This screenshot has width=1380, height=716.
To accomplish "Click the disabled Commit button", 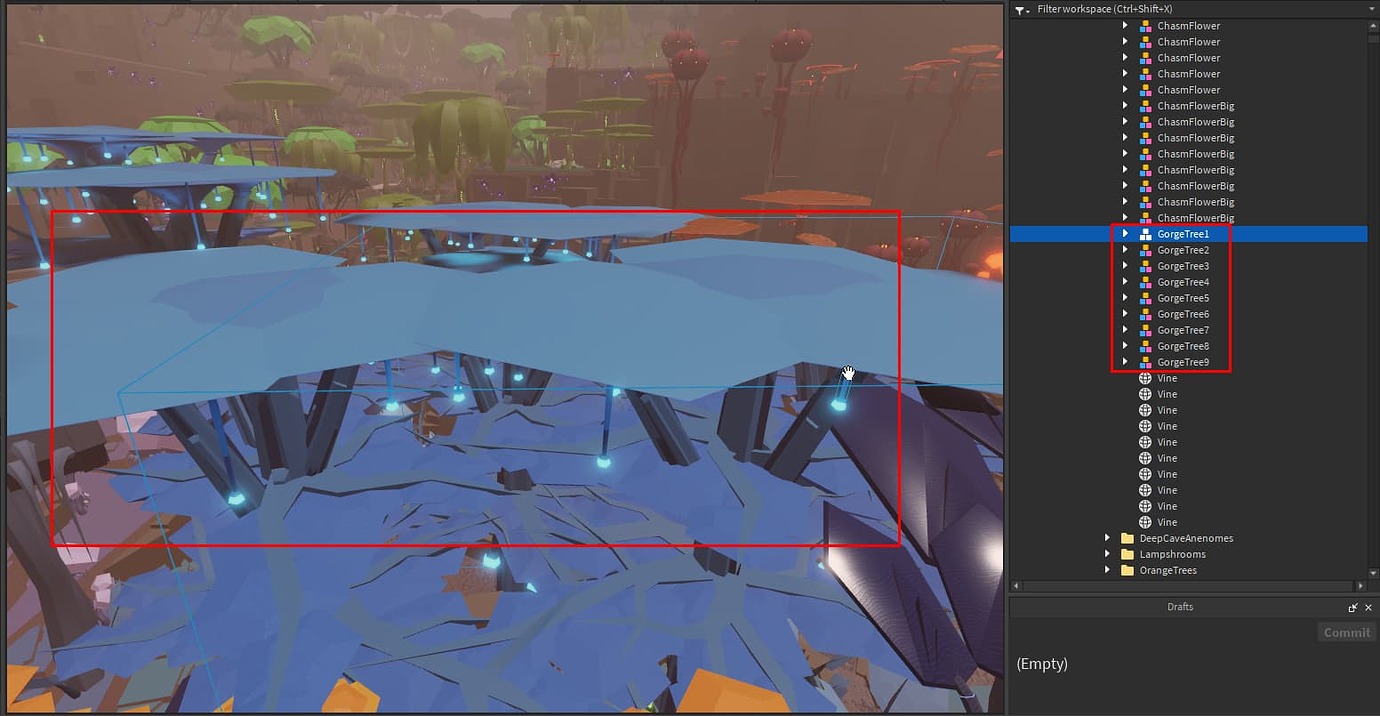I will 1346,632.
